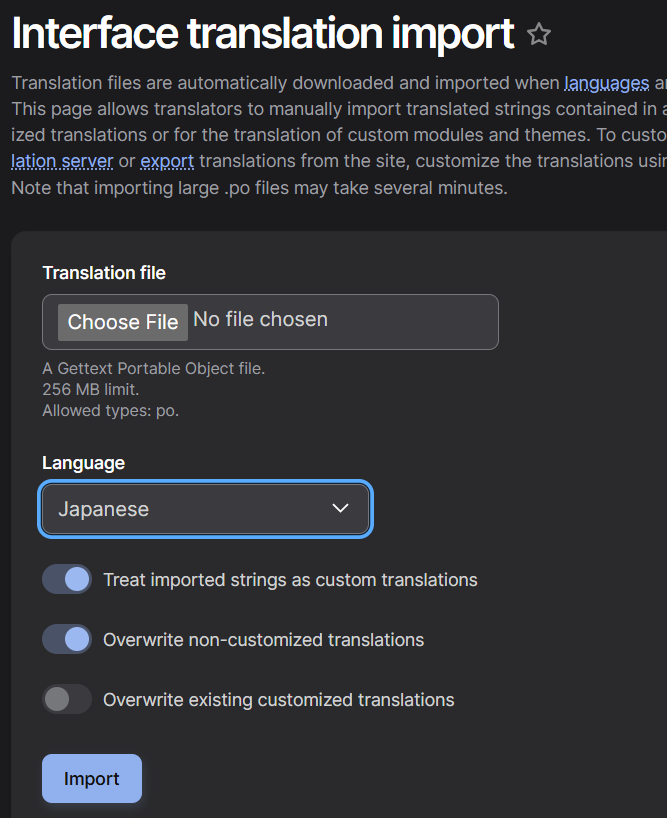Disable 'Overwrite non-customized translations' switch
This screenshot has width=667, height=818.
[67, 640]
